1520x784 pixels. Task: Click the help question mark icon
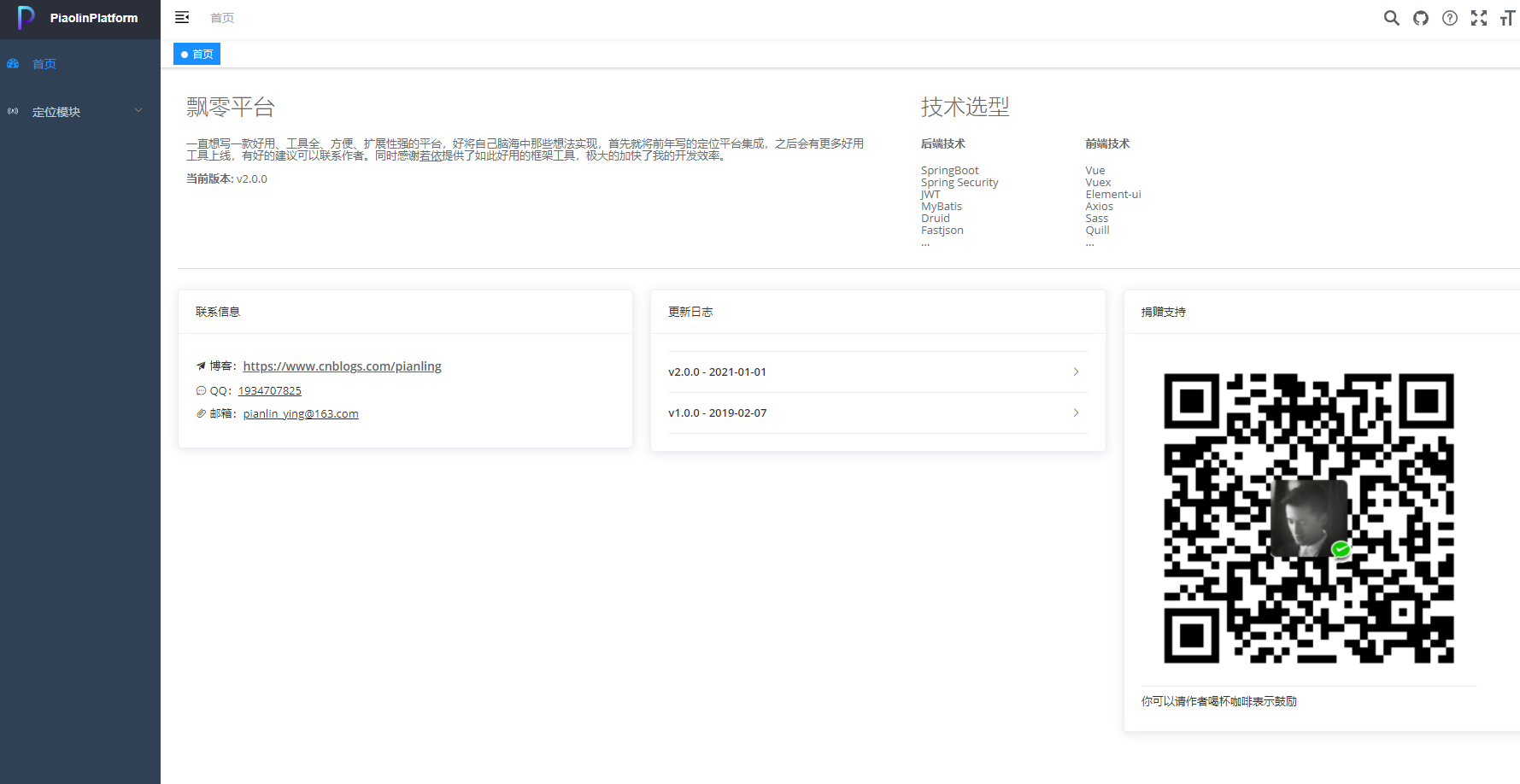(x=1450, y=18)
